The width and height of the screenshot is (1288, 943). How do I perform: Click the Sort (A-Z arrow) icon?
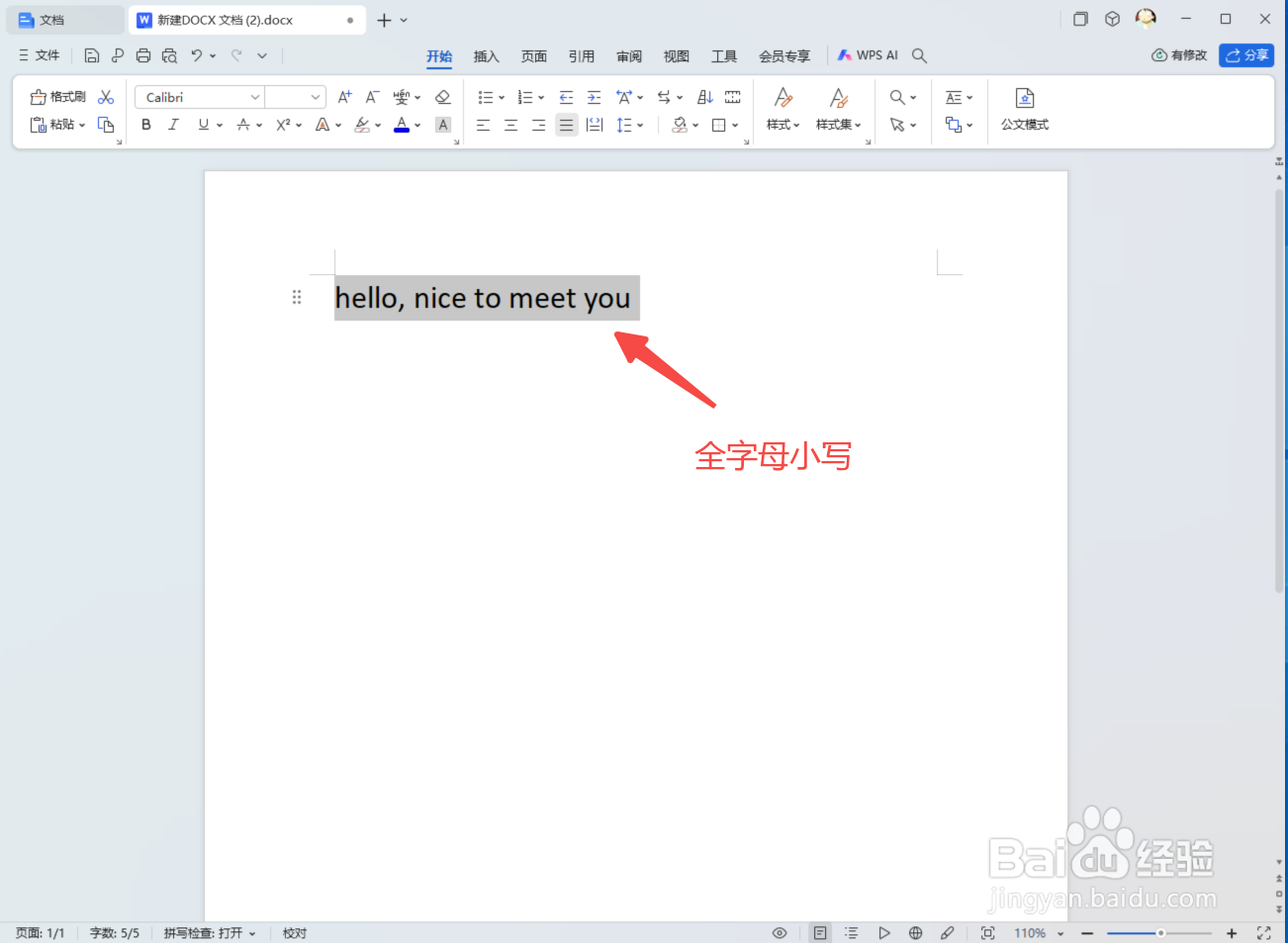pyautogui.click(x=704, y=97)
